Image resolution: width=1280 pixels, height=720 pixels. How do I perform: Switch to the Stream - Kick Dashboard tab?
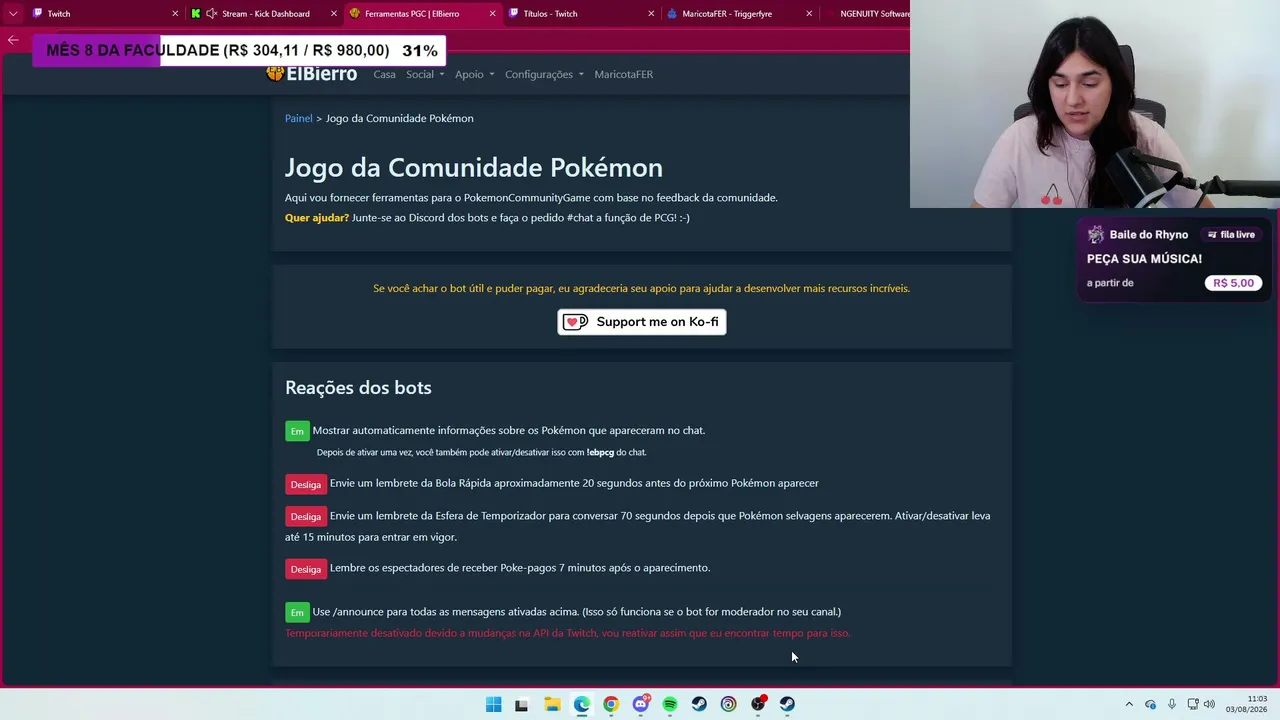coord(264,14)
